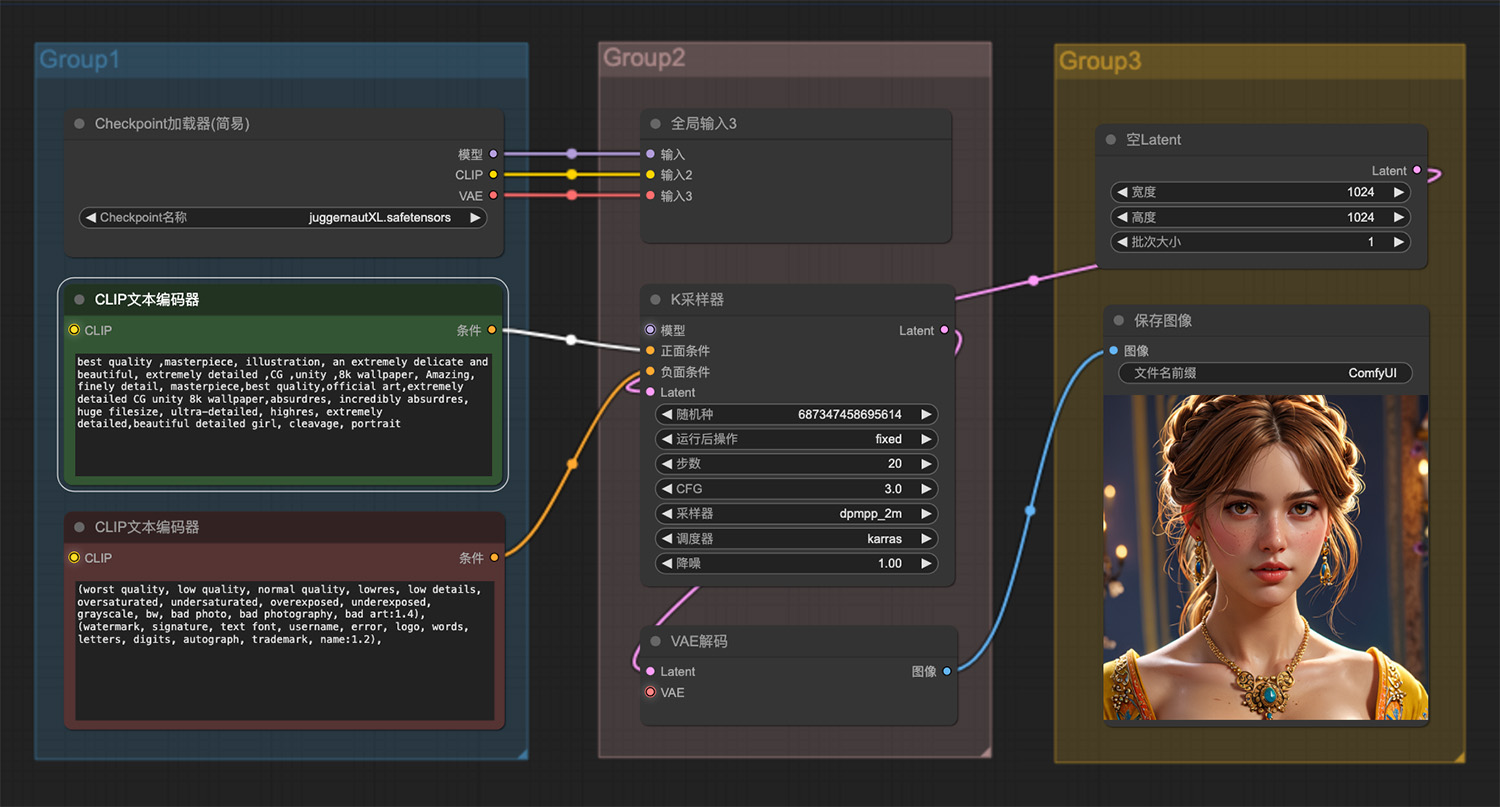Click the CFG 3.0 value field
This screenshot has height=807, width=1500.
[797, 489]
